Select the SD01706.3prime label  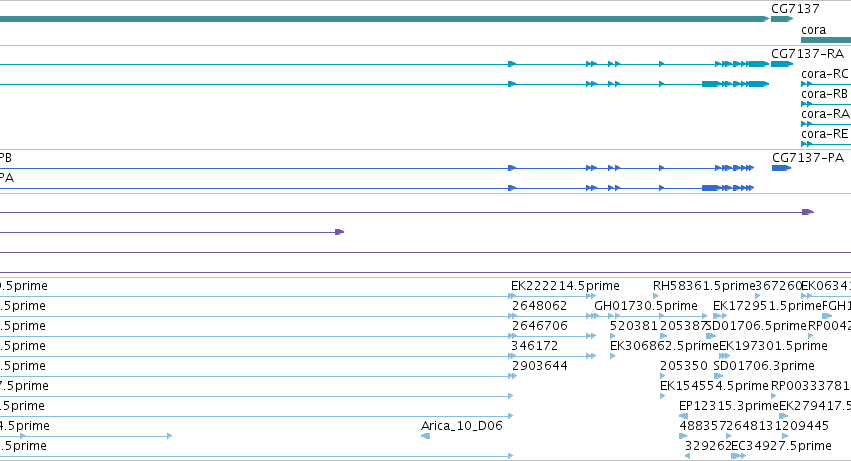coord(764,367)
